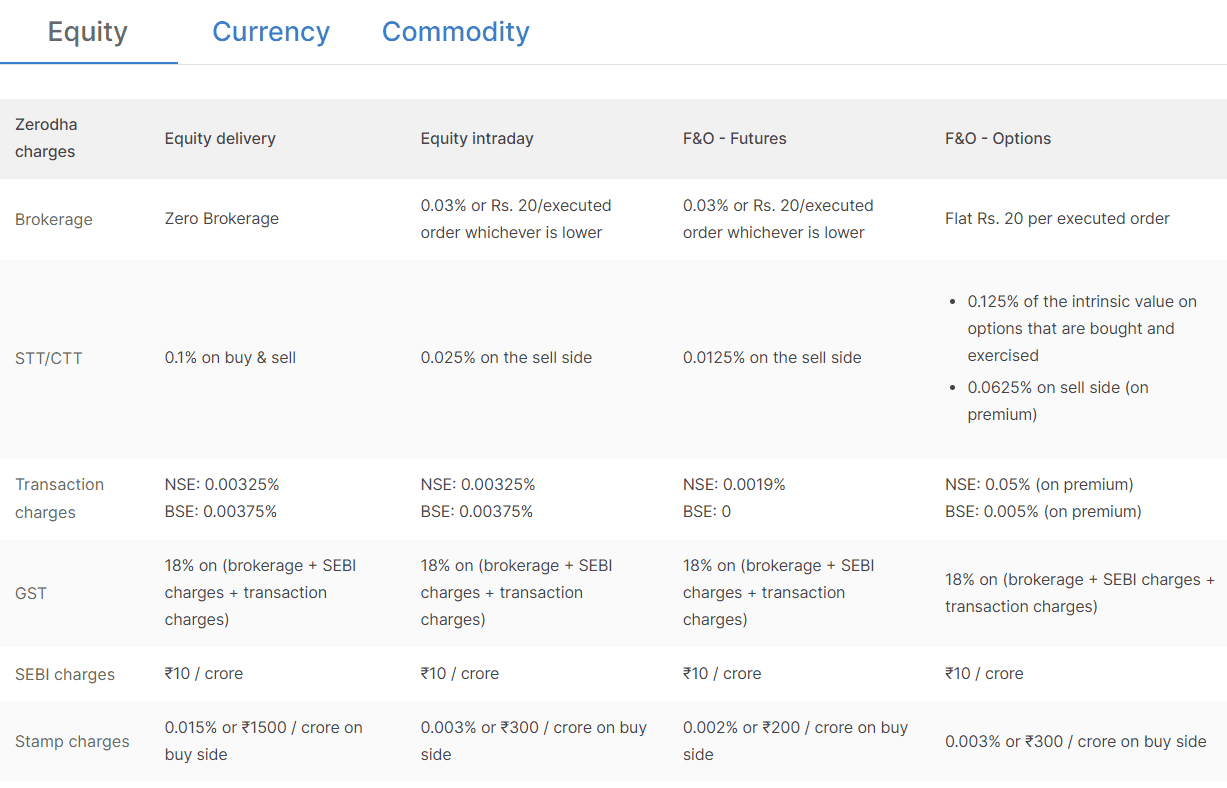This screenshot has width=1227, height=788.
Task: Click the '0.0625% on sell side' bullet
Action: (1058, 400)
